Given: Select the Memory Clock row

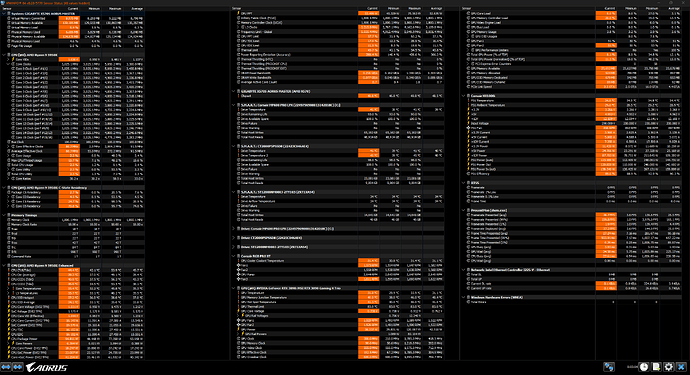Looking at the screenshot, I should click(x=73, y=220).
